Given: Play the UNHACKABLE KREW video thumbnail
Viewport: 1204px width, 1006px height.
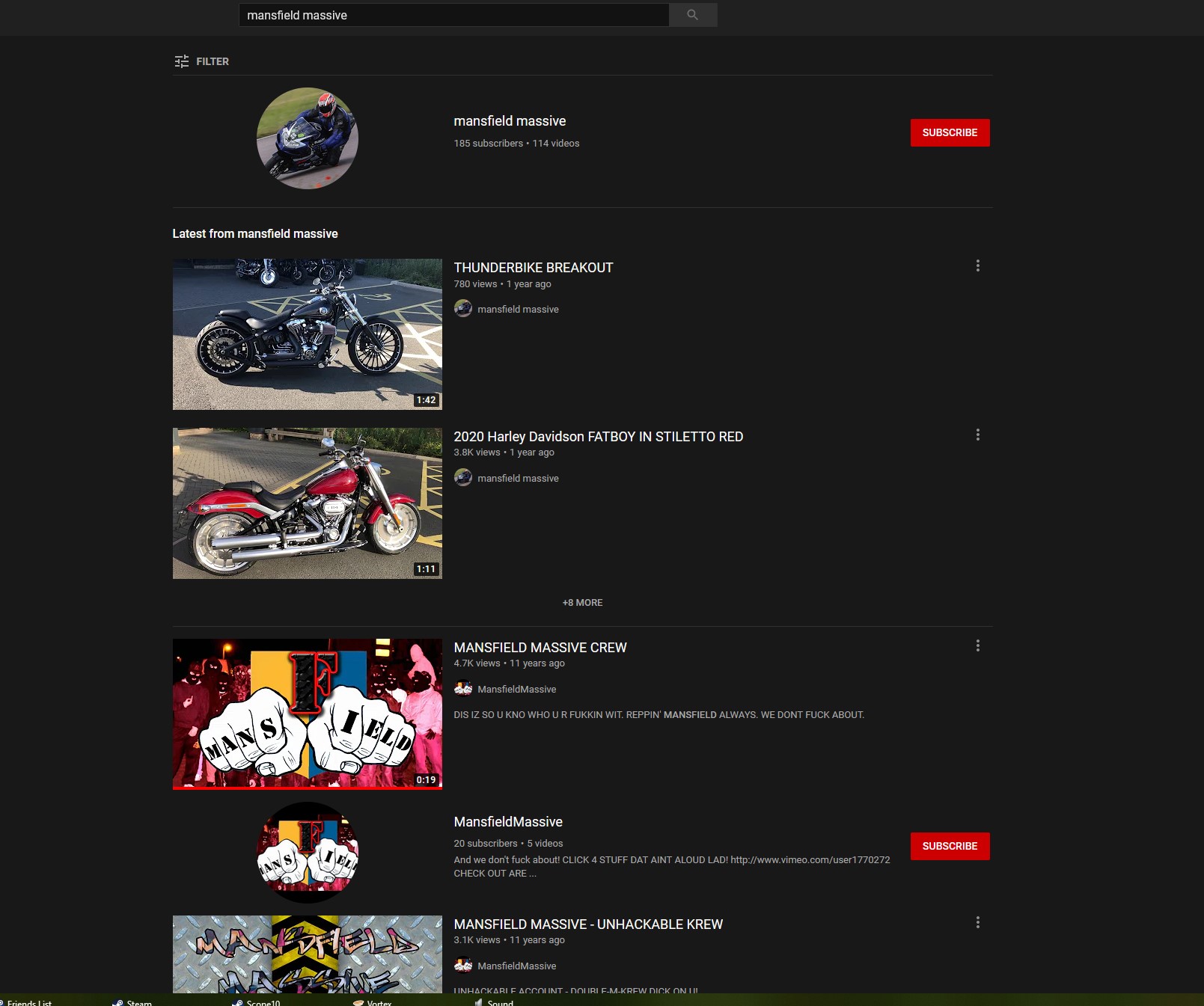Looking at the screenshot, I should (308, 954).
